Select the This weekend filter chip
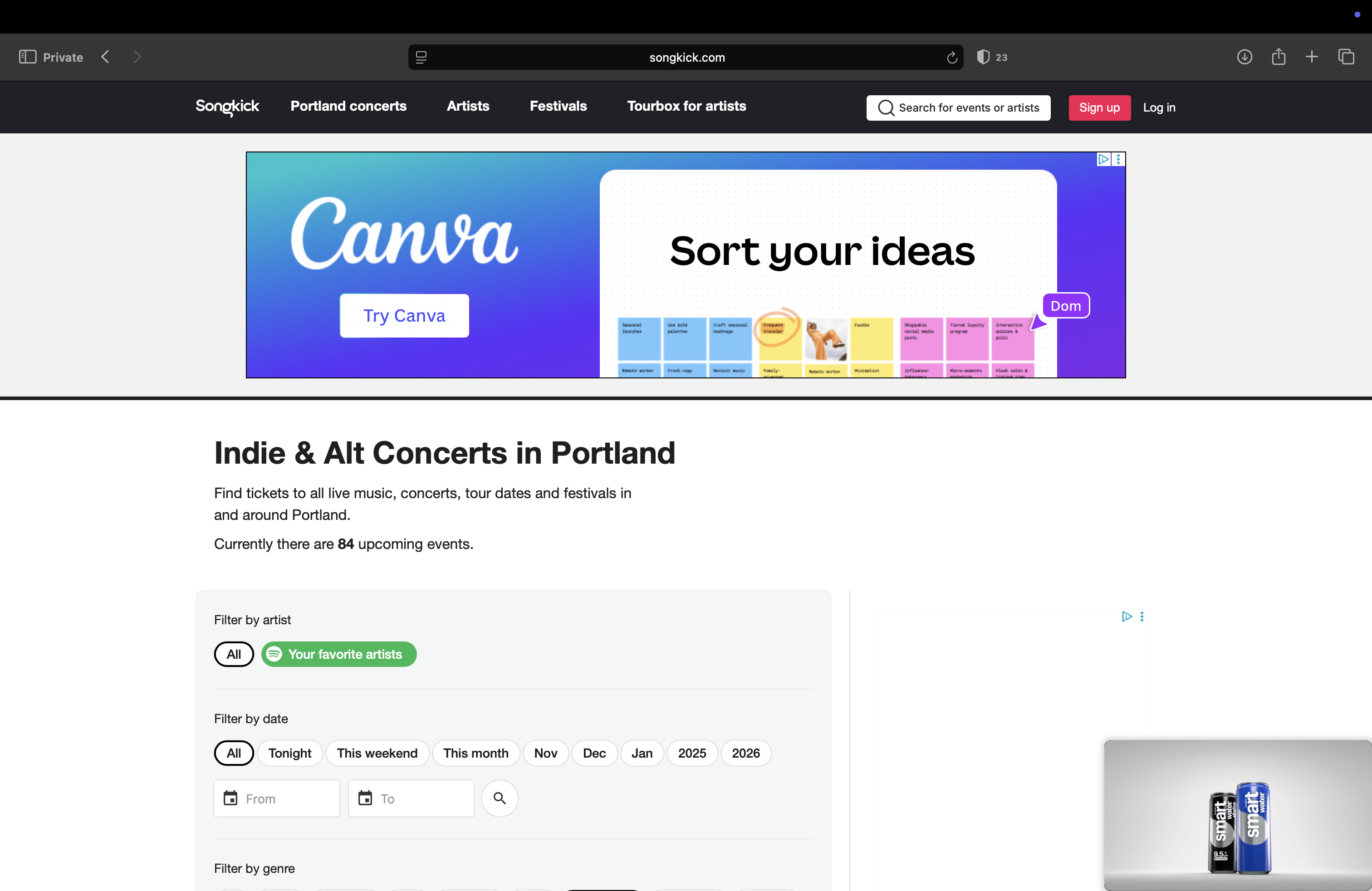This screenshot has height=891, width=1372. click(377, 753)
